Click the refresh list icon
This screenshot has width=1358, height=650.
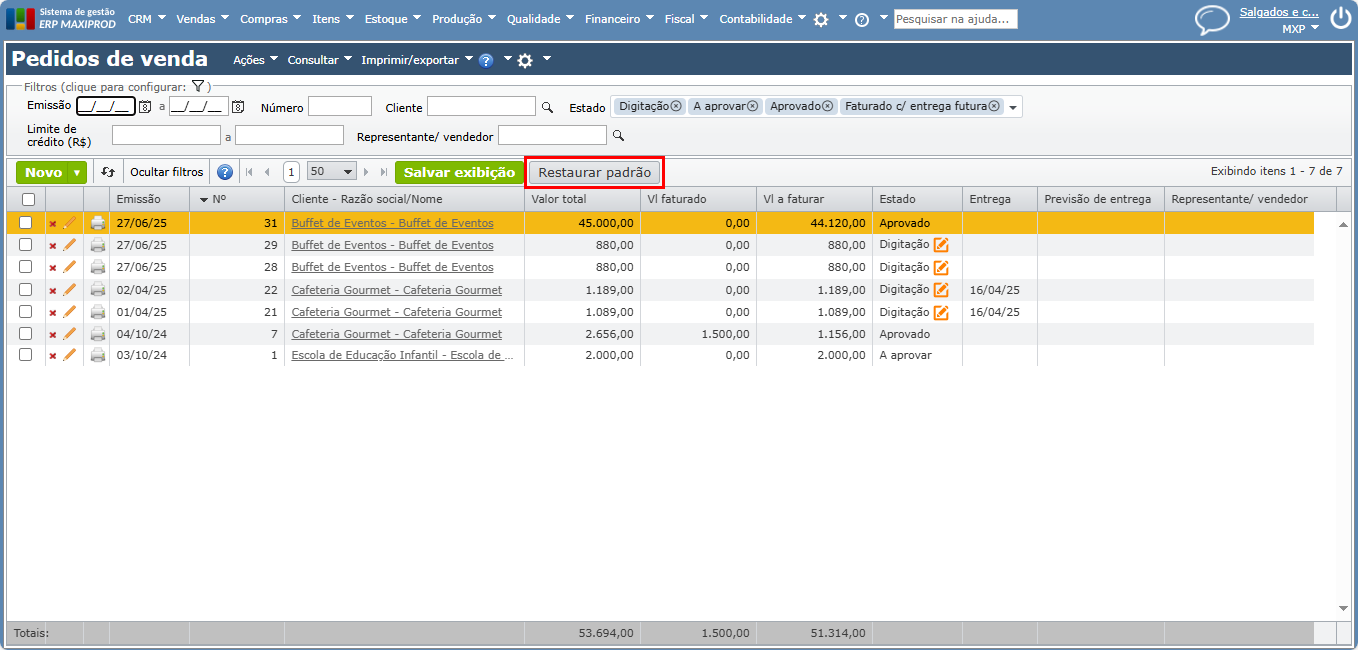tap(108, 172)
